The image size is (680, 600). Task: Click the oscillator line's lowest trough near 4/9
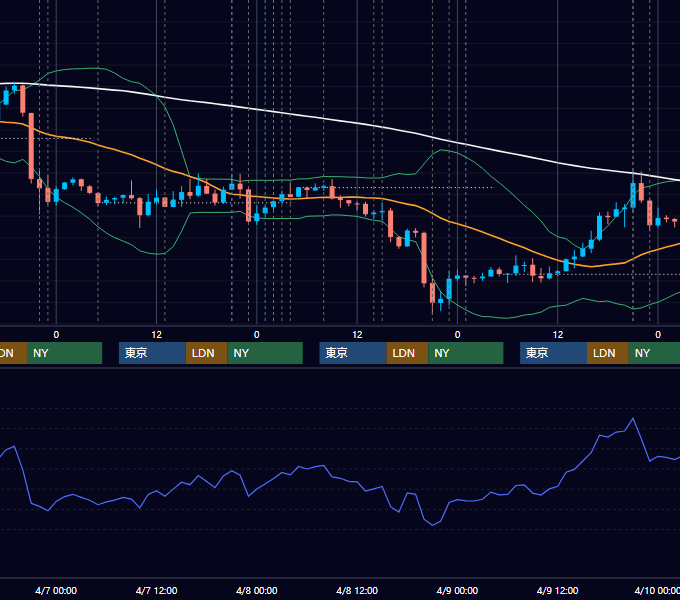click(432, 525)
